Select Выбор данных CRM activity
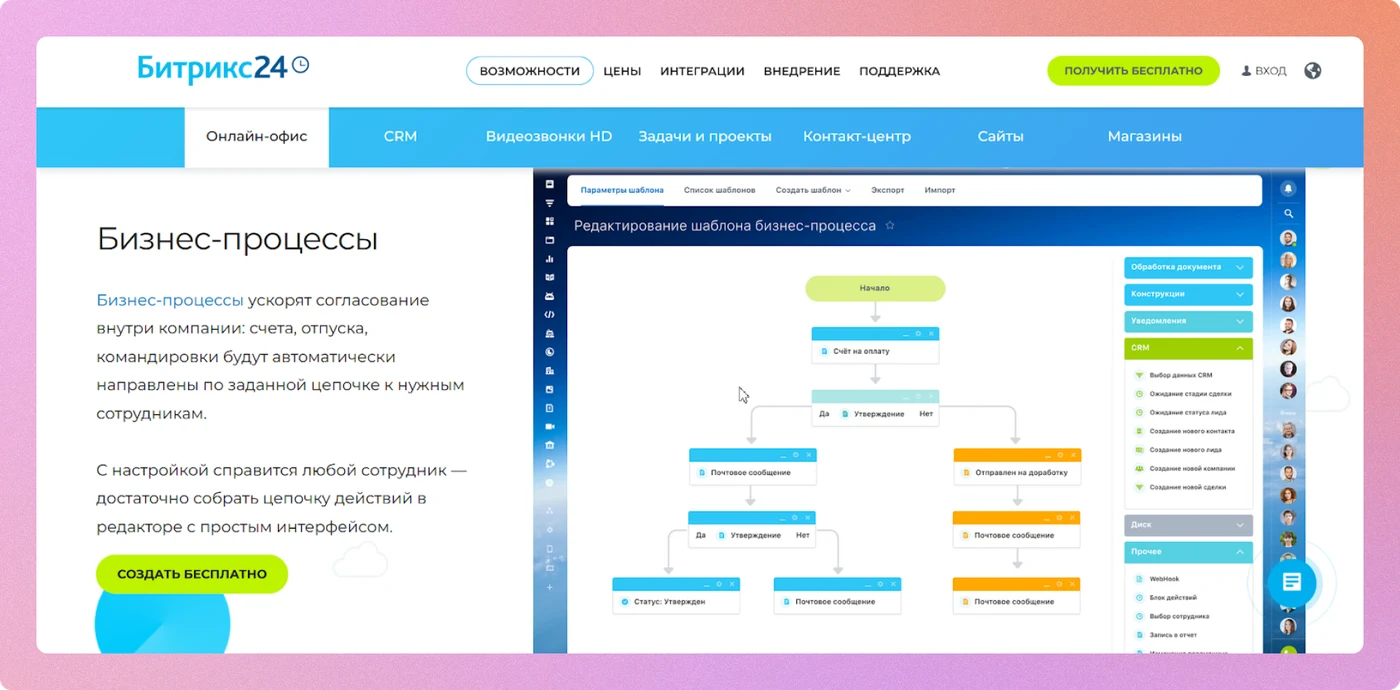This screenshot has width=1400, height=690. pos(1180,375)
